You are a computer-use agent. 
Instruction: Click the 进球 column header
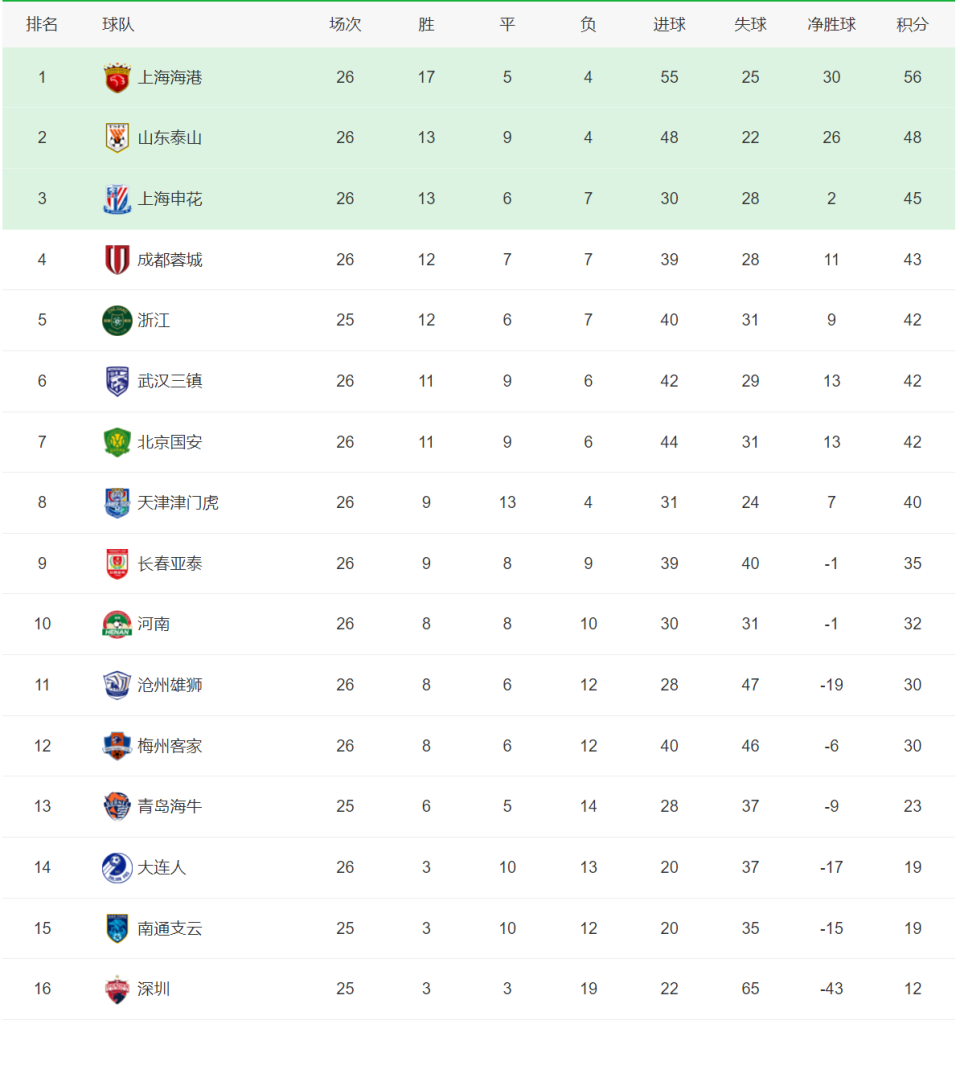click(x=669, y=25)
